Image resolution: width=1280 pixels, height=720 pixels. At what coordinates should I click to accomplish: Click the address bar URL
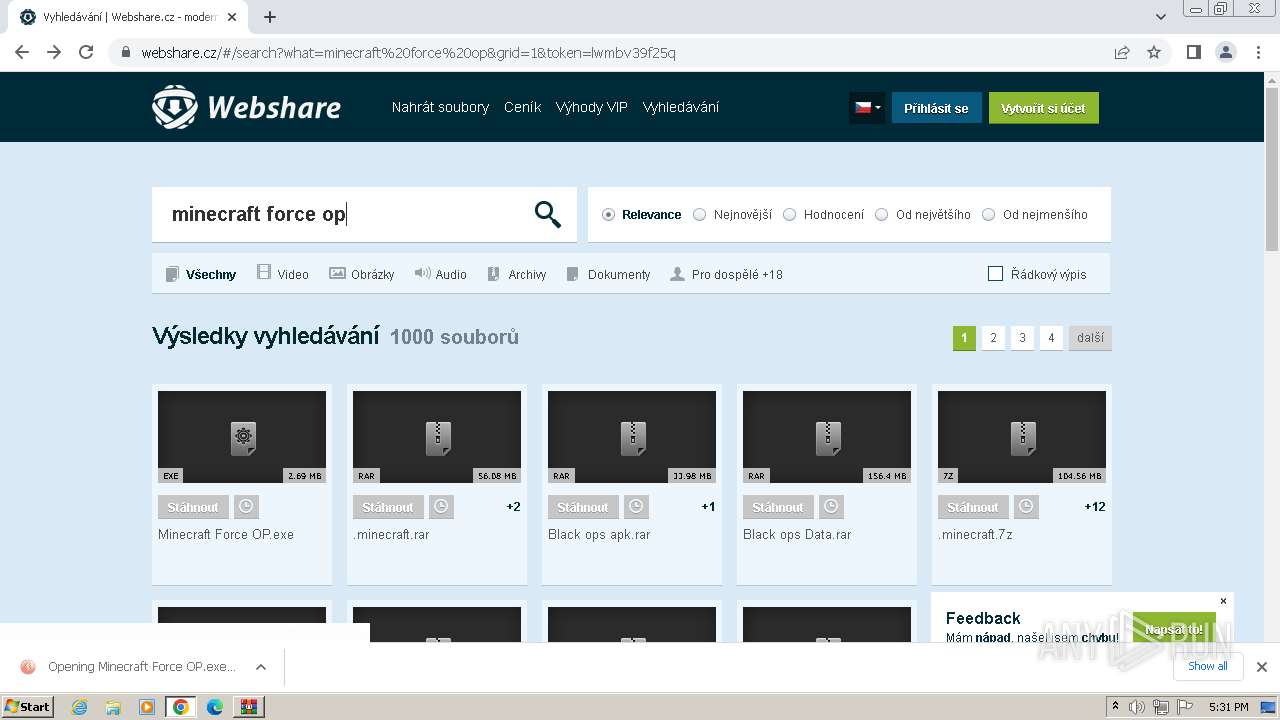pyautogui.click(x=408, y=53)
